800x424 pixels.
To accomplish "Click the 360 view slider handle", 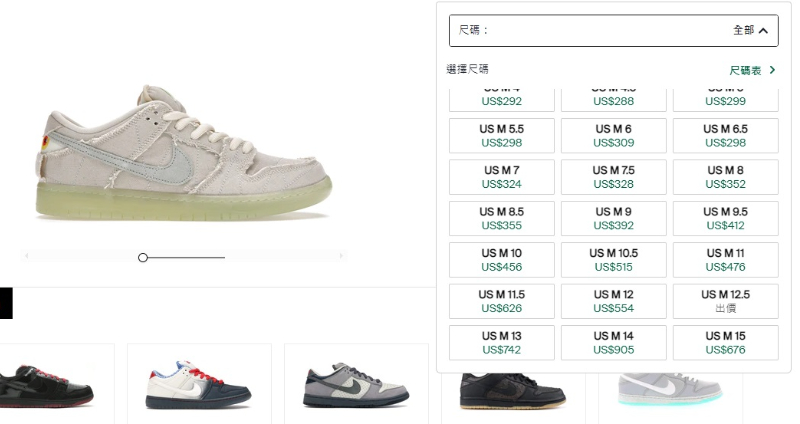I will coord(143,258).
